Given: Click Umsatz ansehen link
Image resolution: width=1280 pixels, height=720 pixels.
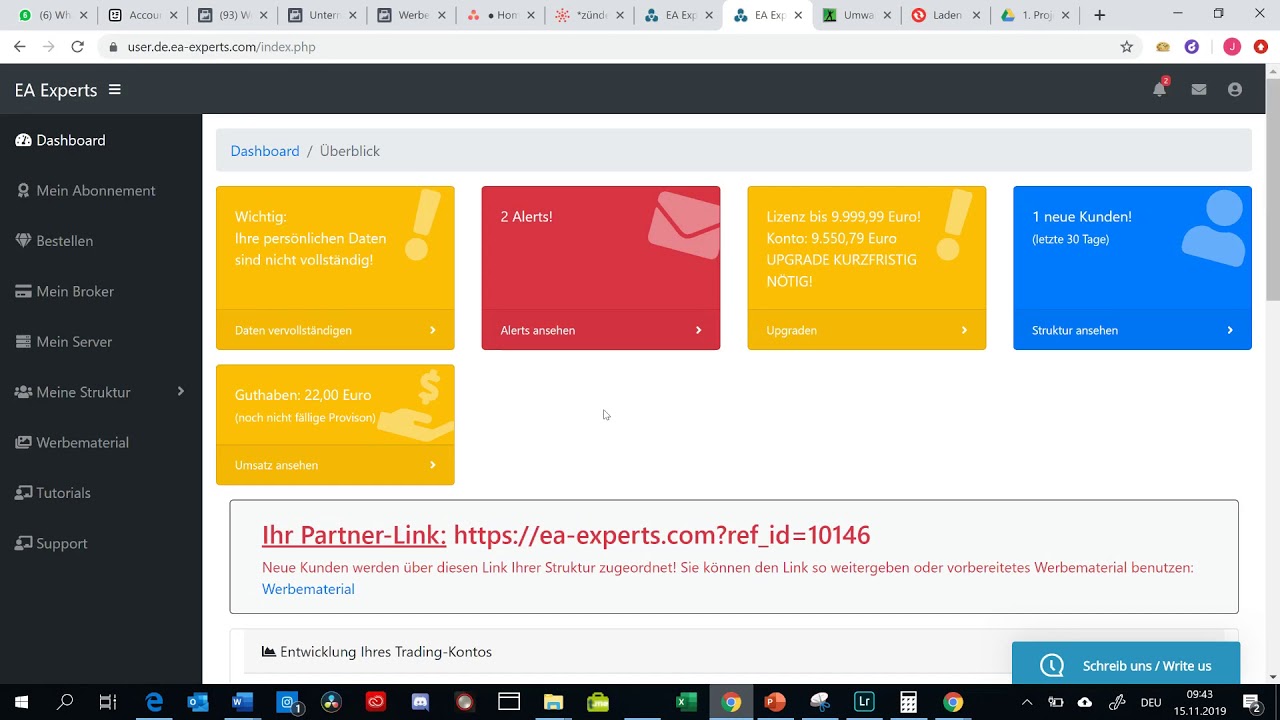Looking at the screenshot, I should [276, 465].
